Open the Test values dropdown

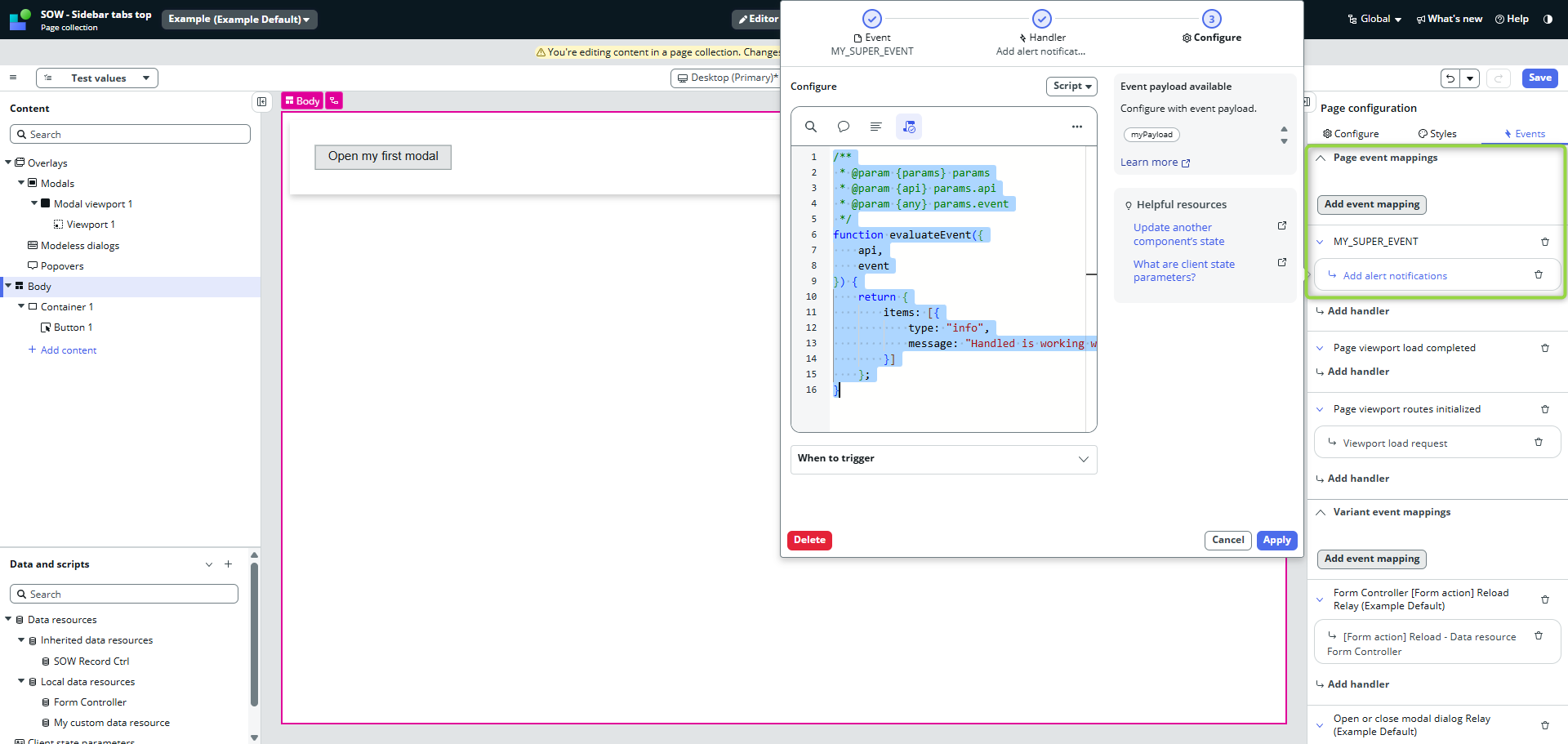pyautogui.click(x=97, y=78)
